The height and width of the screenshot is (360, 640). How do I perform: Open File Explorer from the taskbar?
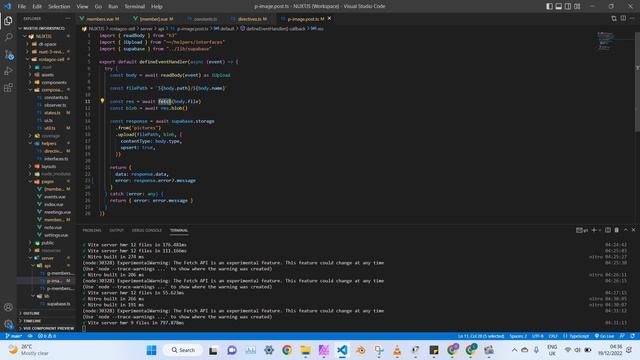click(305, 350)
